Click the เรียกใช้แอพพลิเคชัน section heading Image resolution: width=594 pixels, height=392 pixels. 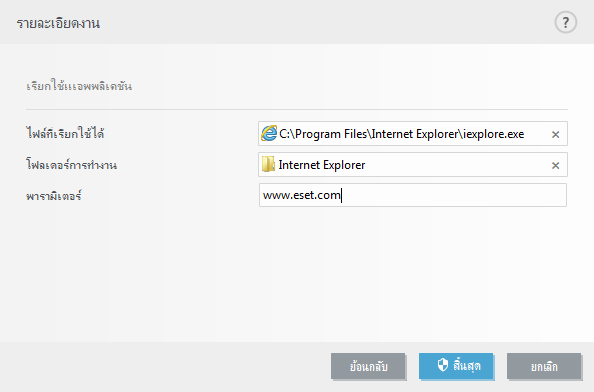tap(79, 86)
